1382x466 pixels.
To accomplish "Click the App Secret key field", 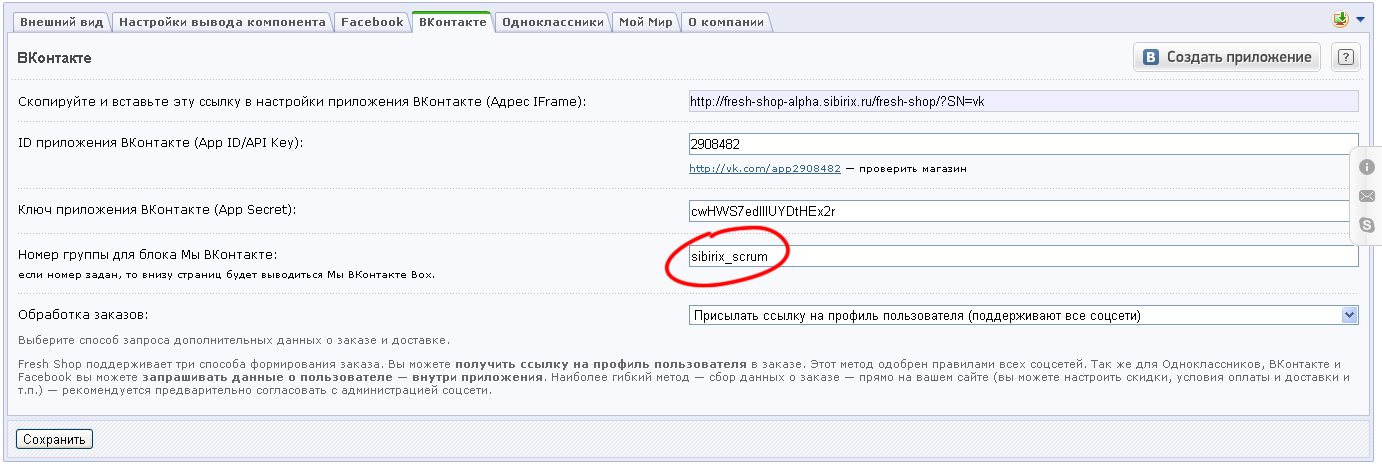I will [1023, 211].
